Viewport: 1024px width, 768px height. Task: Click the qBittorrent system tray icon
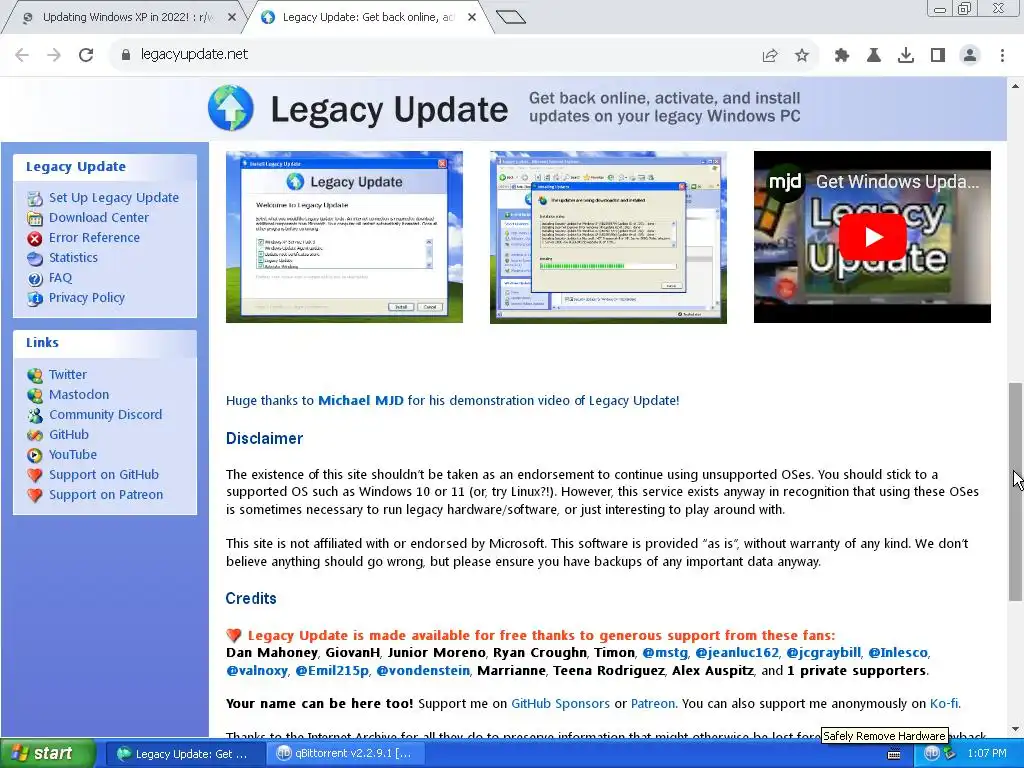tap(932, 754)
